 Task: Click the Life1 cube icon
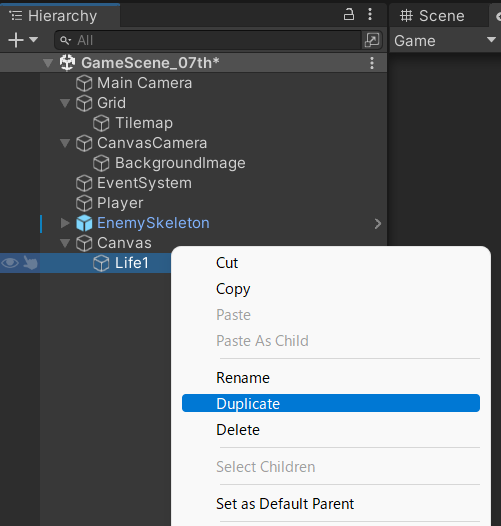click(x=101, y=263)
